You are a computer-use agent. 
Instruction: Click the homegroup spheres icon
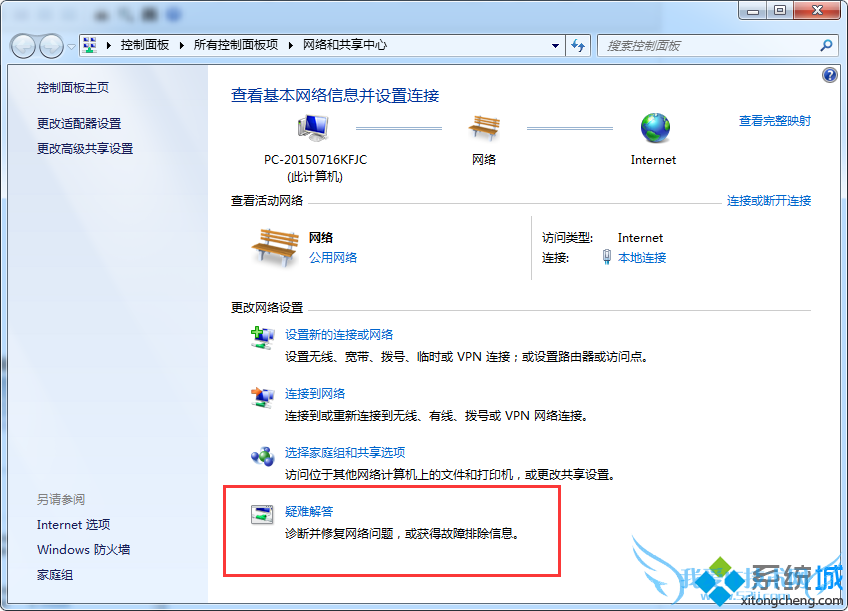point(262,456)
